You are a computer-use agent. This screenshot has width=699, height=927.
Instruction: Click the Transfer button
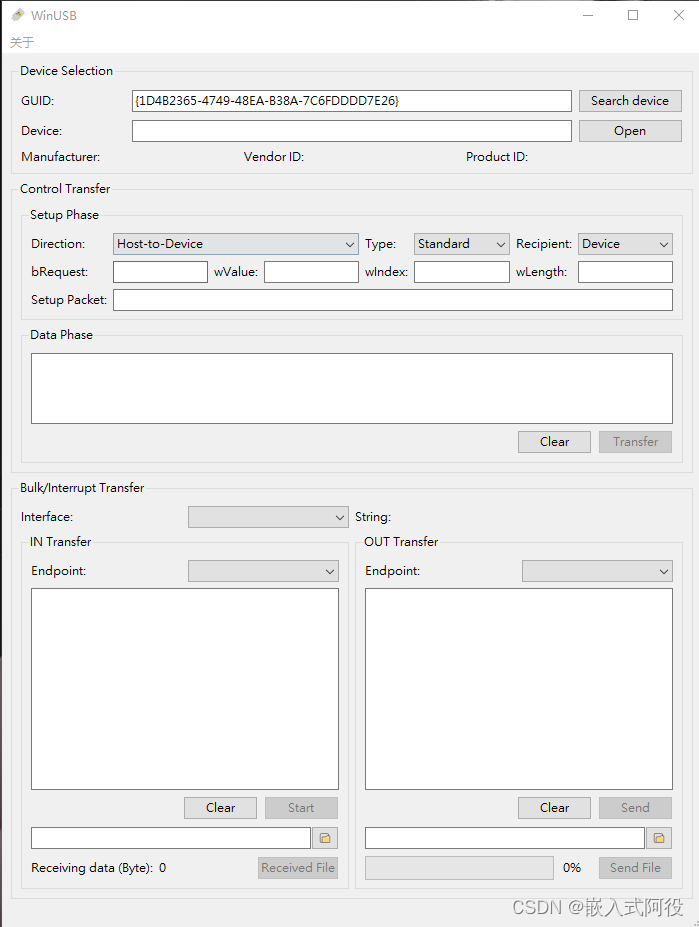pos(635,442)
